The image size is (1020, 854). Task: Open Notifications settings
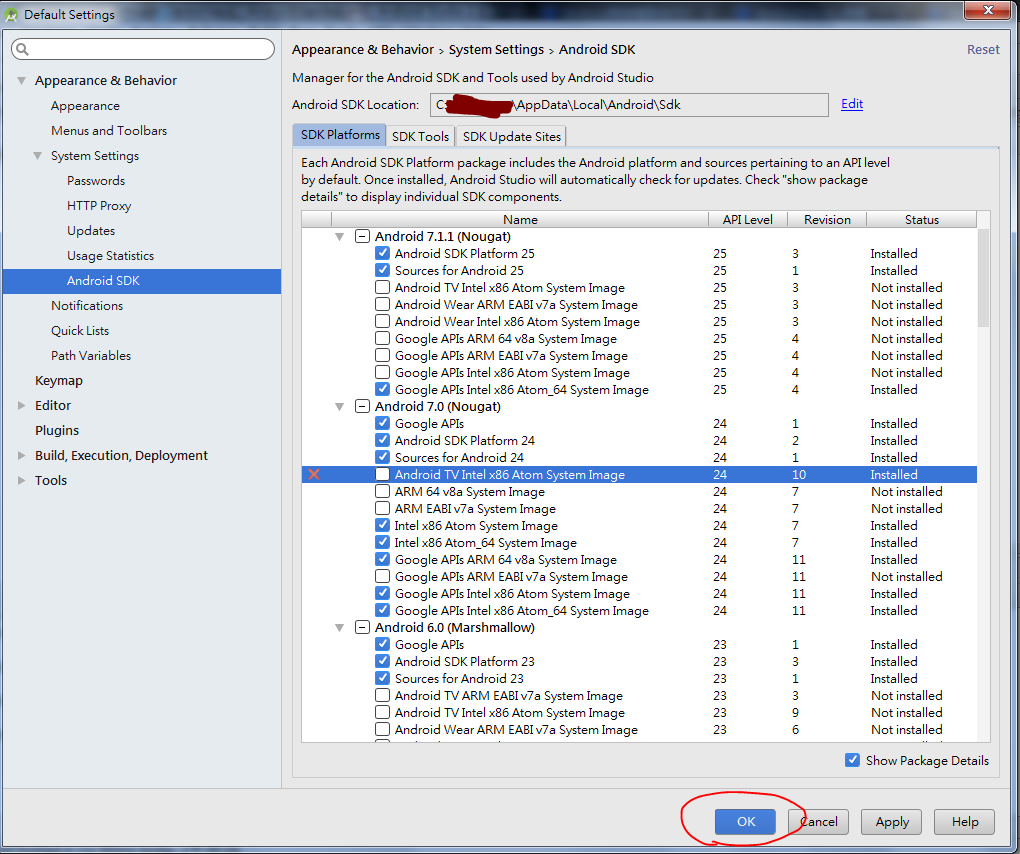[x=87, y=306]
